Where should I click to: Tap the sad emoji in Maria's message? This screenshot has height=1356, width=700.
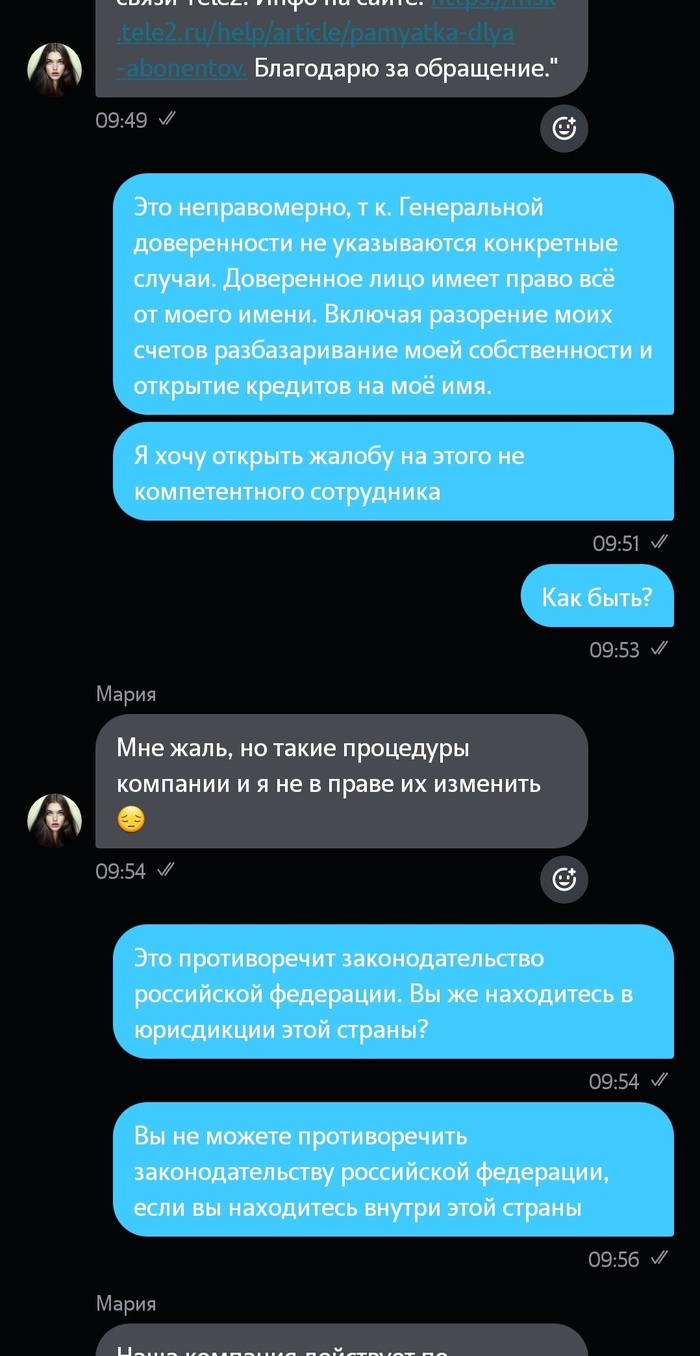click(131, 820)
